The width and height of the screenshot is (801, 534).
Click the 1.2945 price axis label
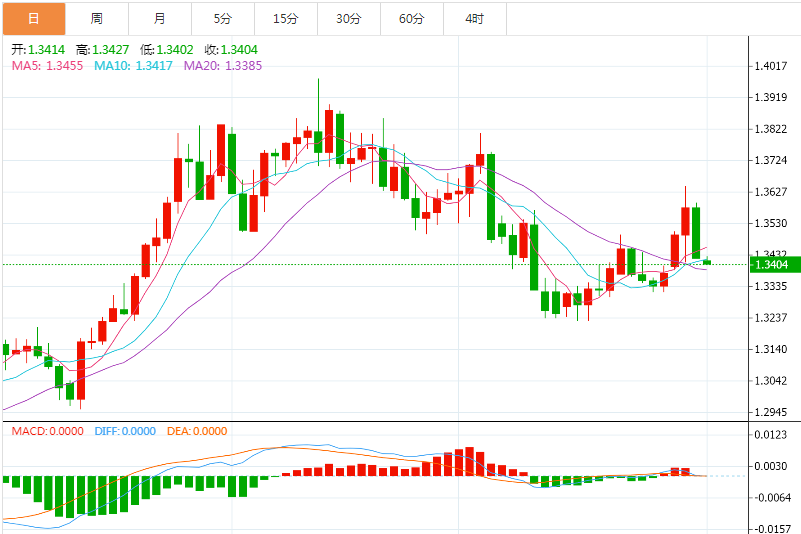pyautogui.click(x=771, y=412)
